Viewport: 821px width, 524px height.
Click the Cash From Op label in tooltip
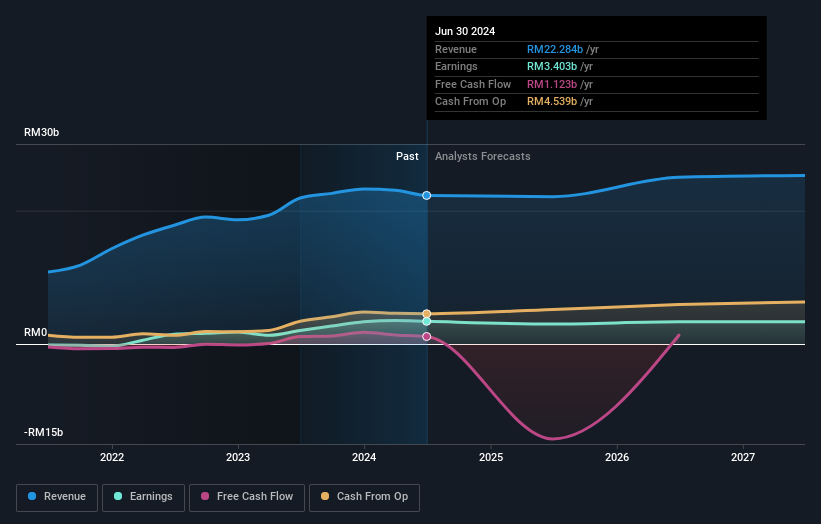point(470,102)
